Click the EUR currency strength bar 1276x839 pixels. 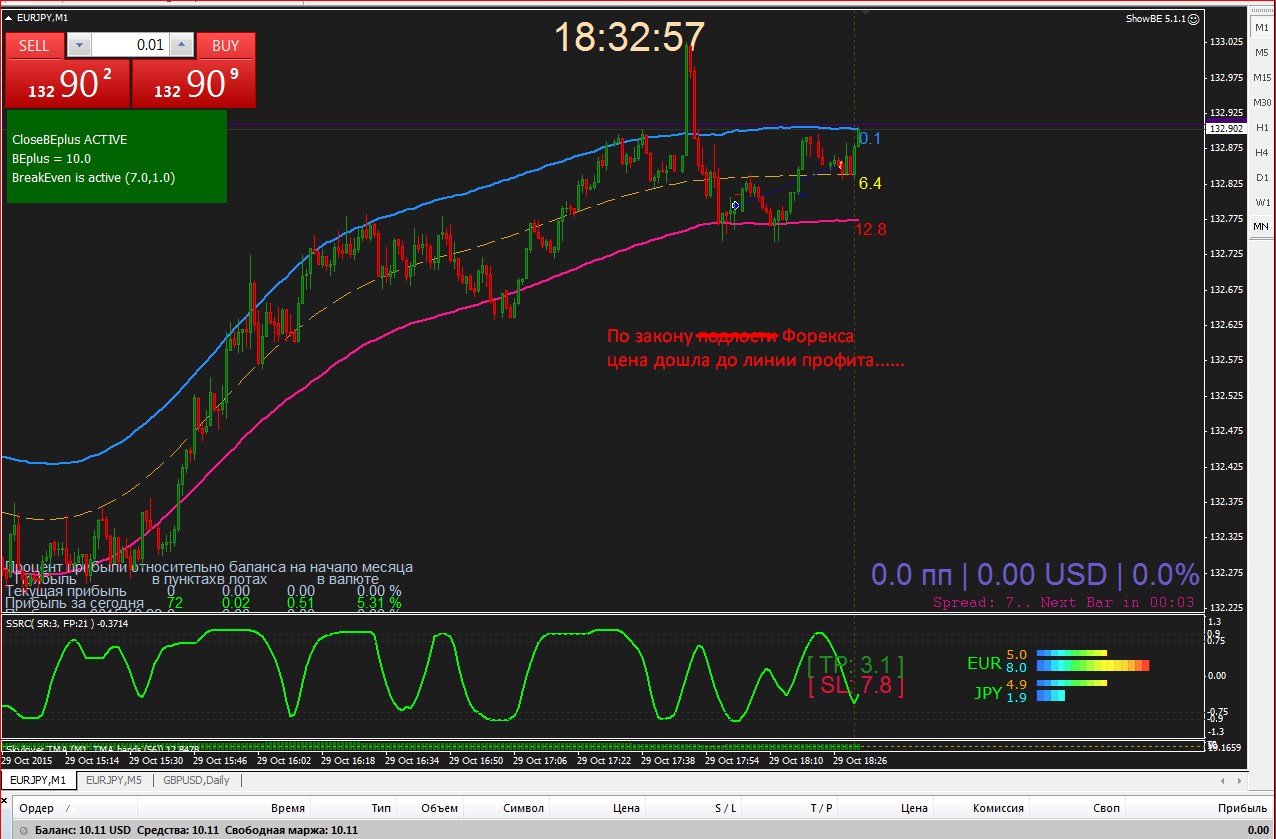pos(1093,659)
